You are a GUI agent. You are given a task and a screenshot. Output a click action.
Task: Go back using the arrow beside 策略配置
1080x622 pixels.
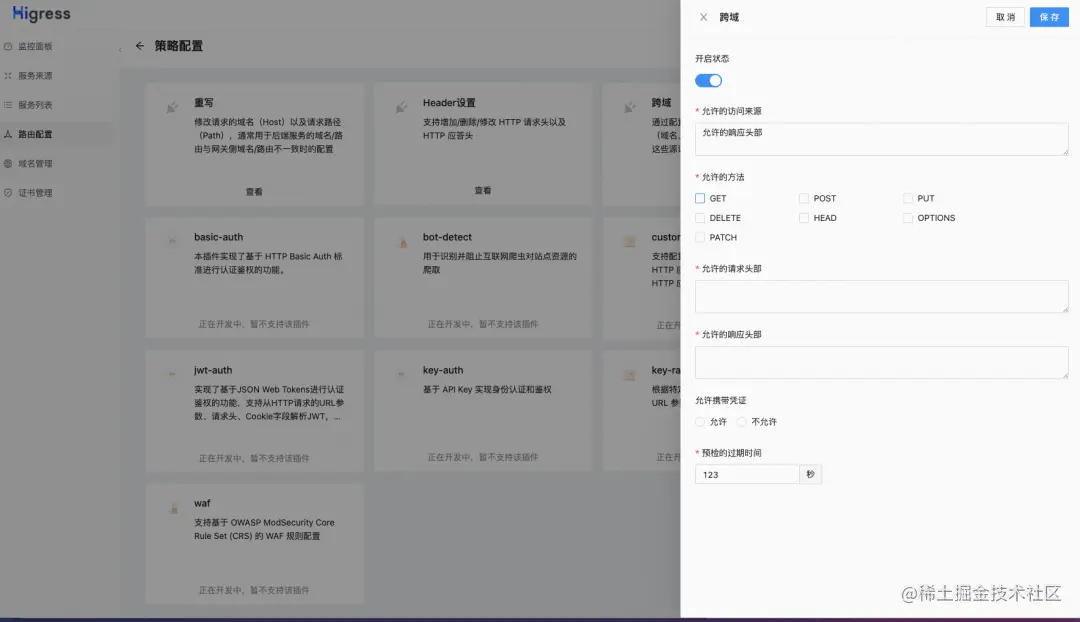point(140,45)
